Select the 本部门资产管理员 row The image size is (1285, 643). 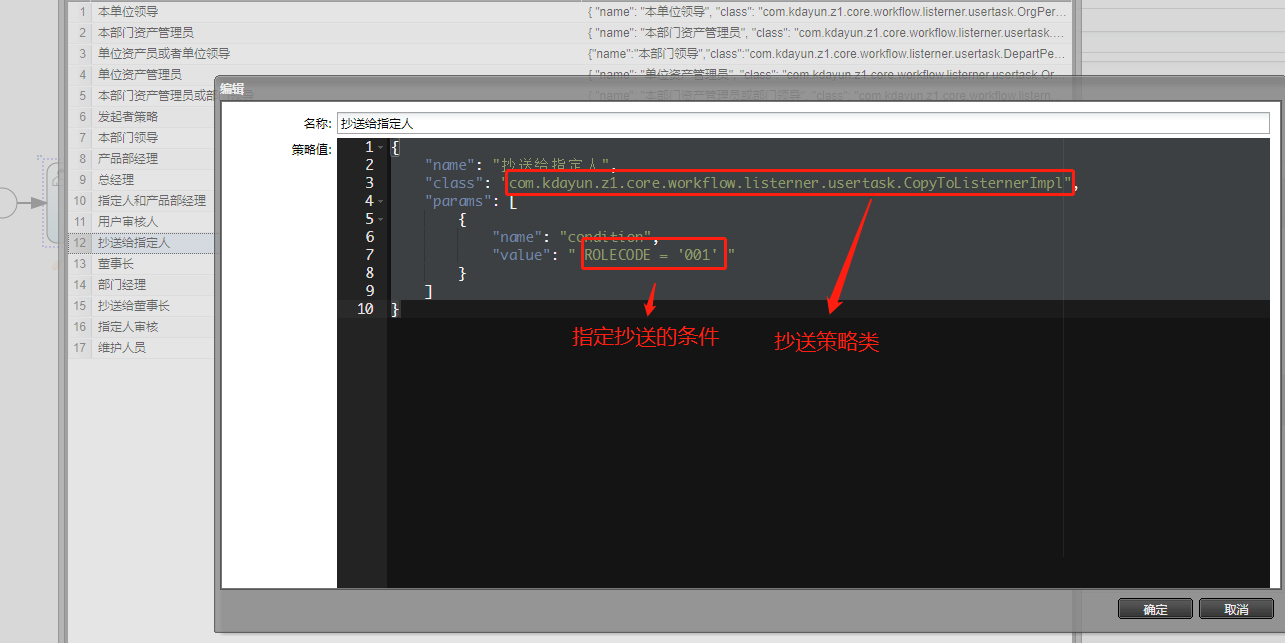click(x=573, y=32)
